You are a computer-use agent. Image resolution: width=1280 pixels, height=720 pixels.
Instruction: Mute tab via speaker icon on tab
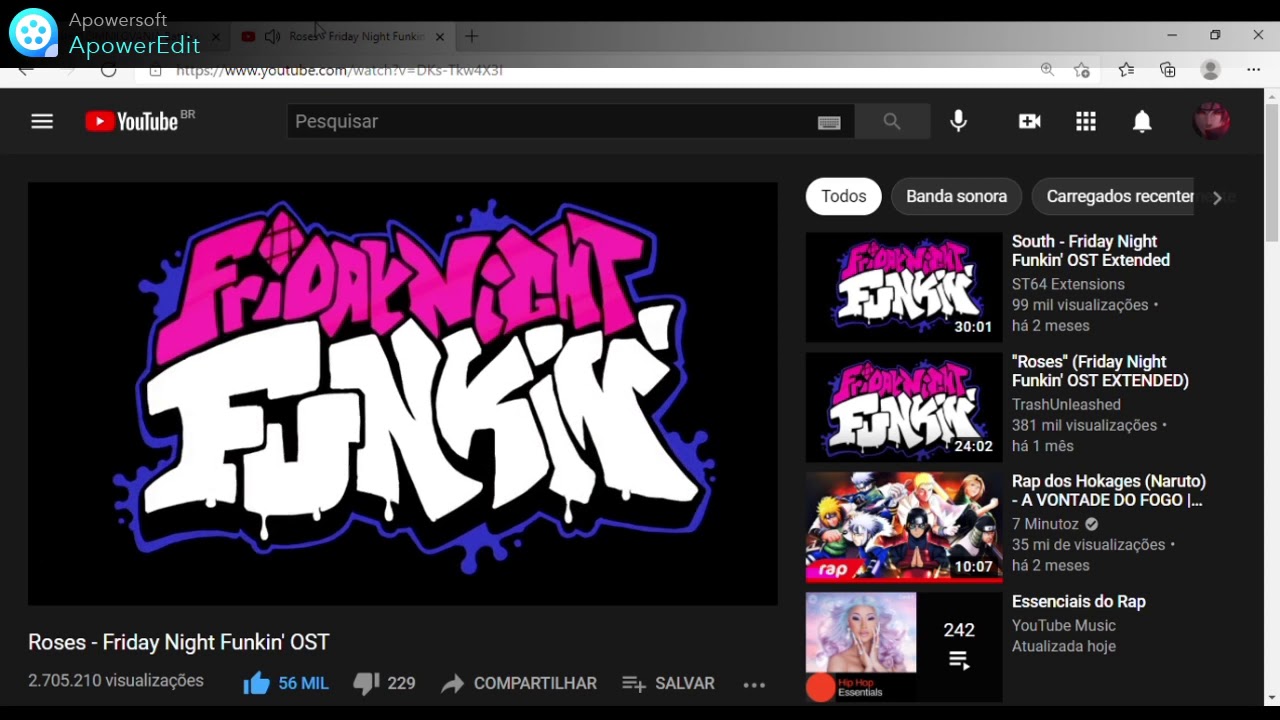[x=272, y=36]
